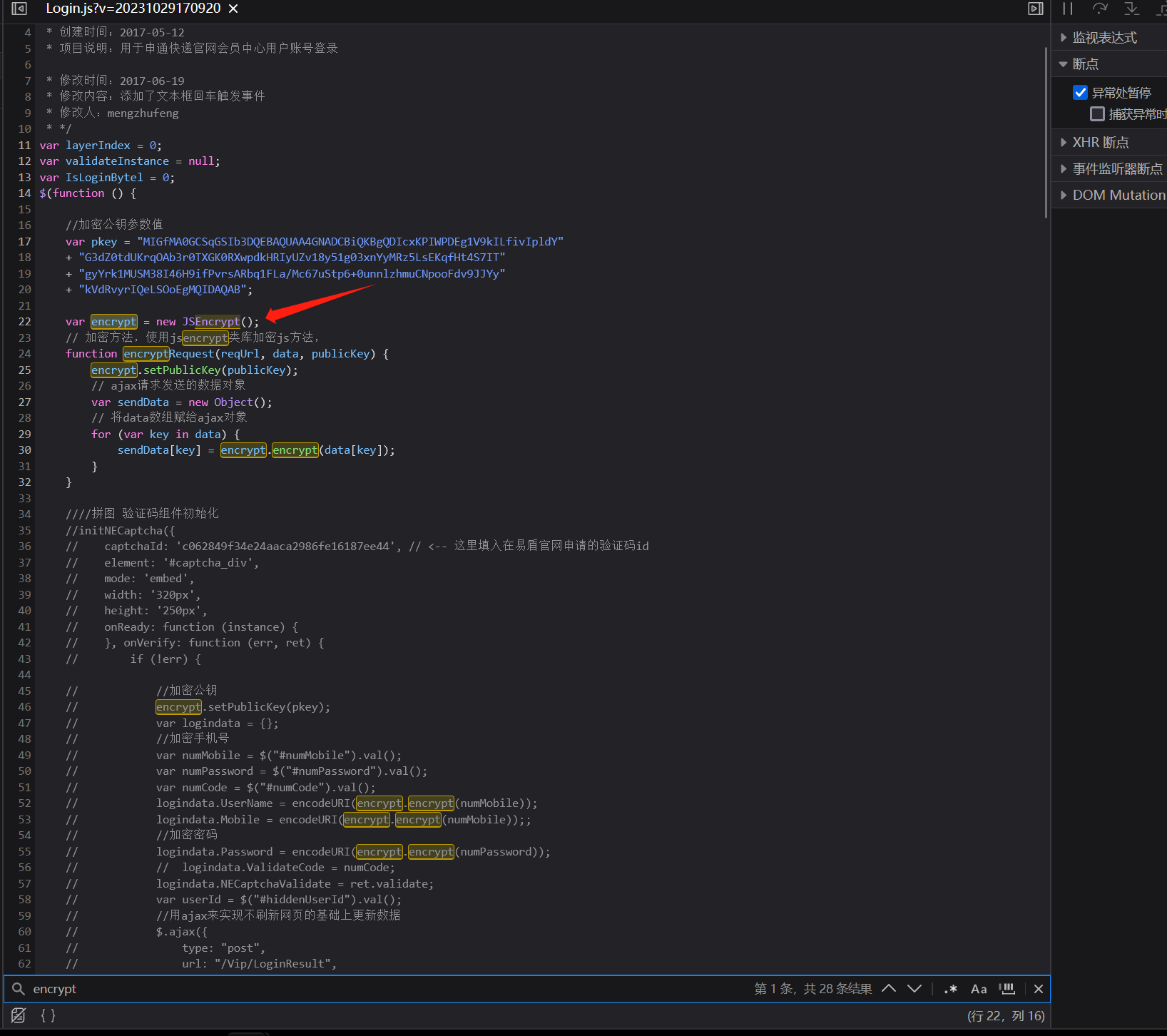
Task: Click line number 22 gutter
Action: [24, 322]
